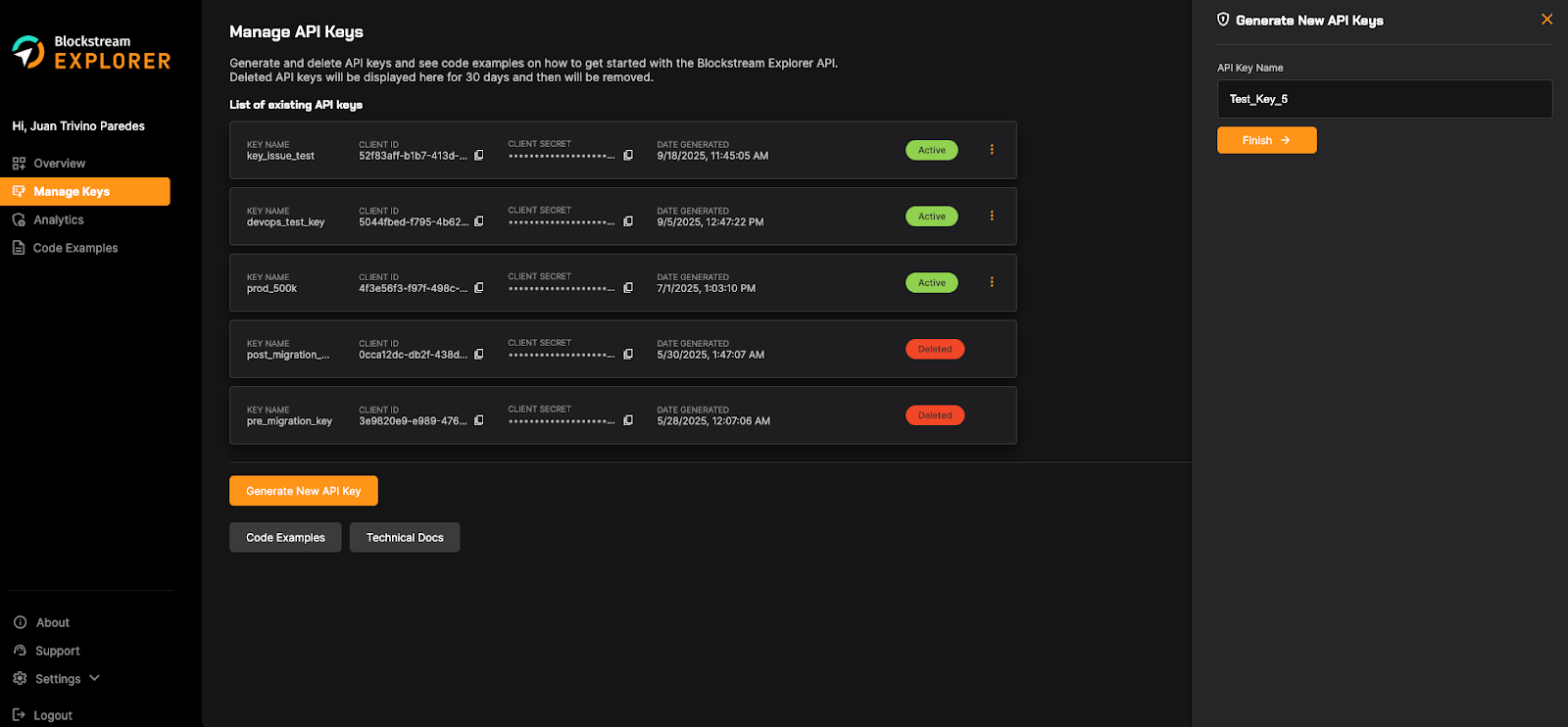Screen dimensions: 1568x727
Task: Copy client ID of key_issue_test
Action: tap(479, 156)
